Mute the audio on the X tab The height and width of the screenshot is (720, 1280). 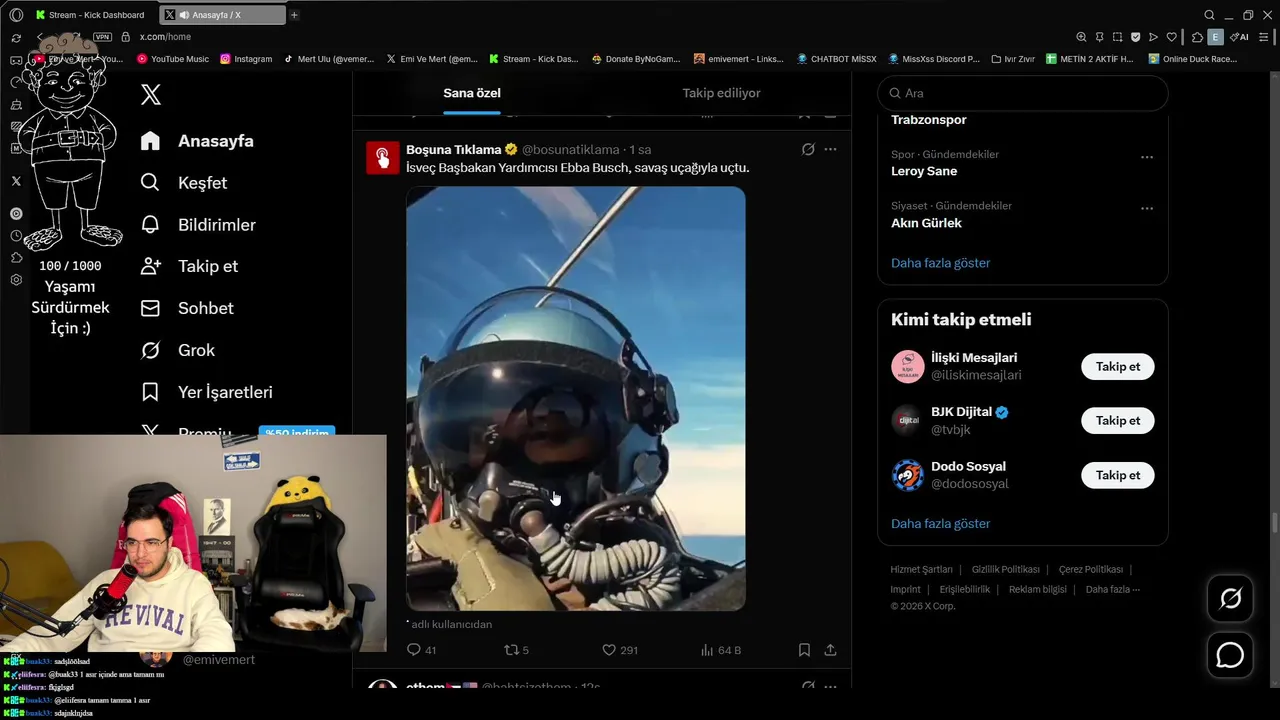click(x=185, y=15)
